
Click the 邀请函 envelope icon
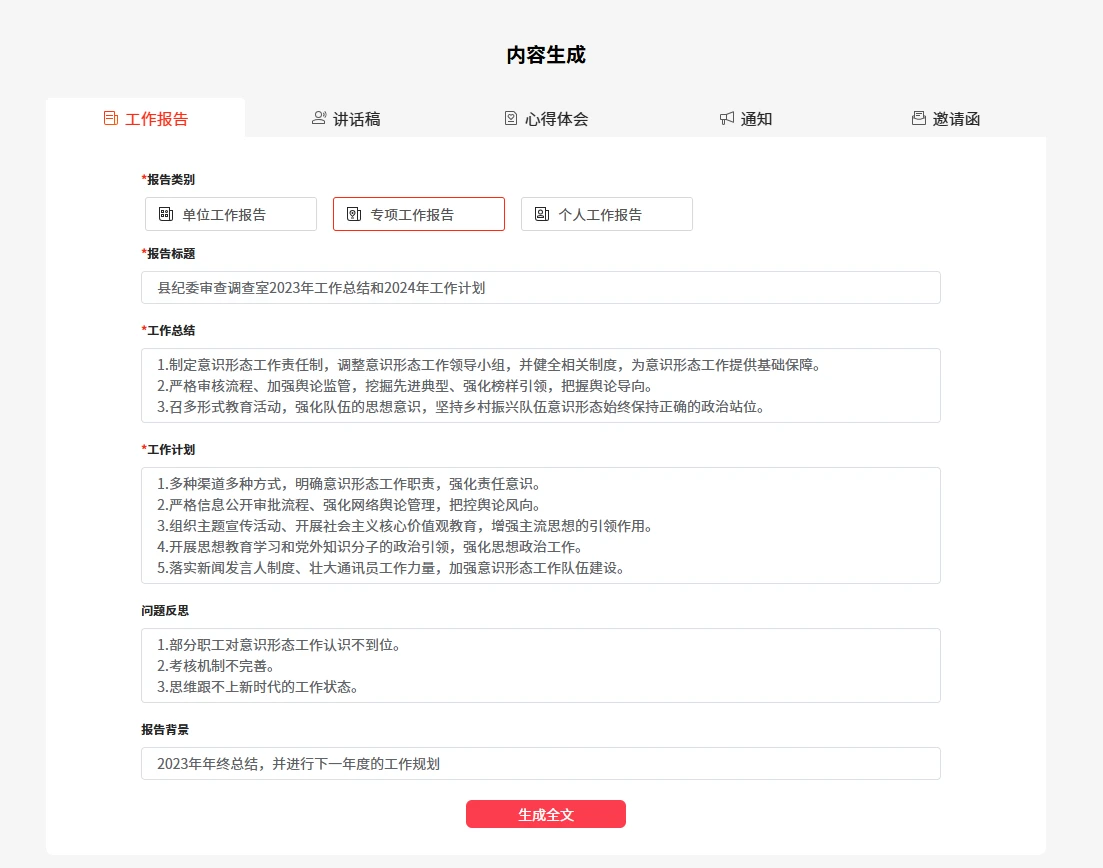919,118
